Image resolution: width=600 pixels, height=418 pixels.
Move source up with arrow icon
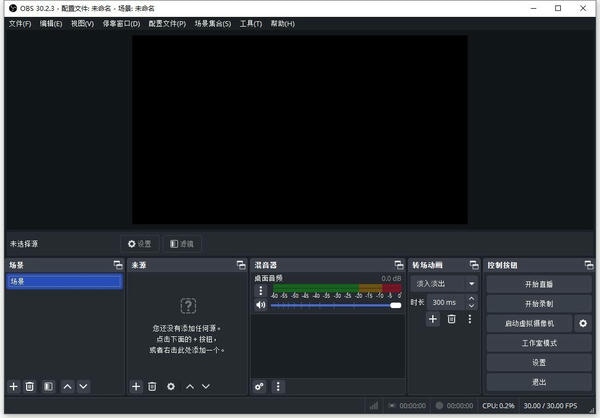[190, 386]
